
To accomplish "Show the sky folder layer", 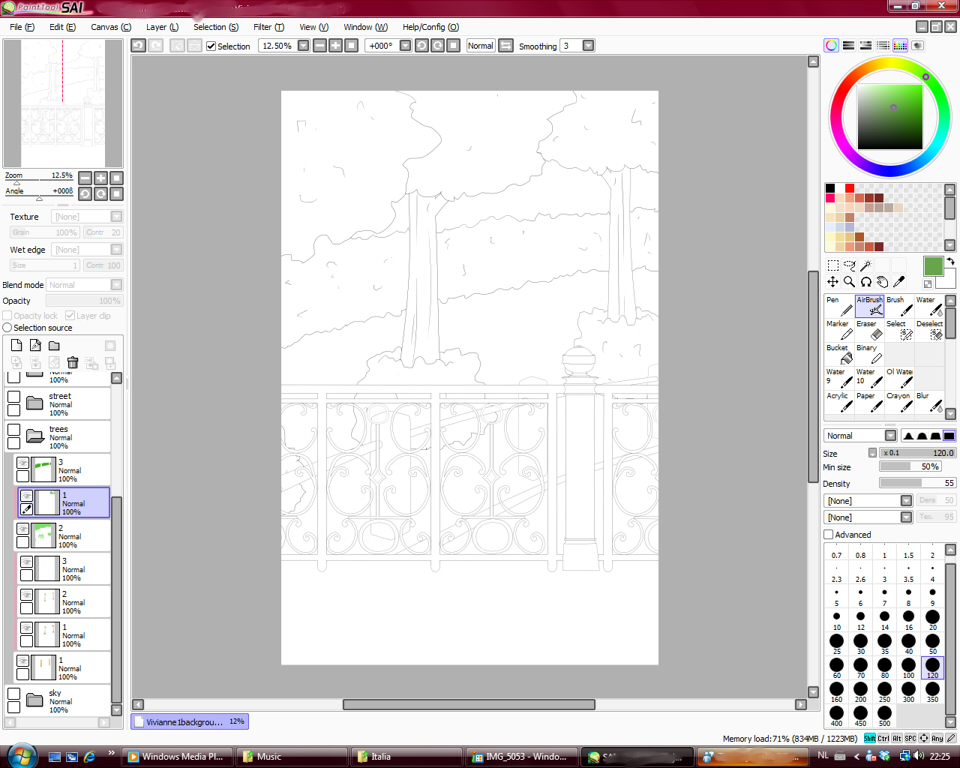I will click(14, 693).
